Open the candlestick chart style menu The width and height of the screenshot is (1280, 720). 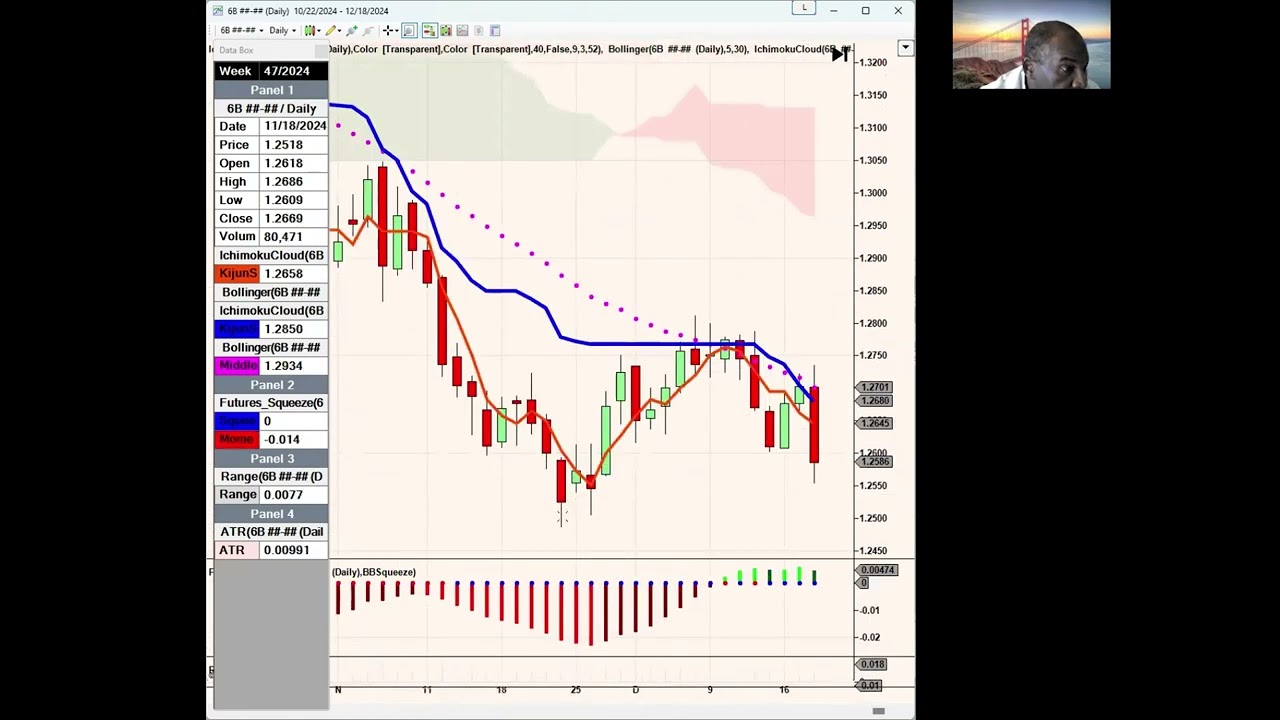(x=312, y=30)
